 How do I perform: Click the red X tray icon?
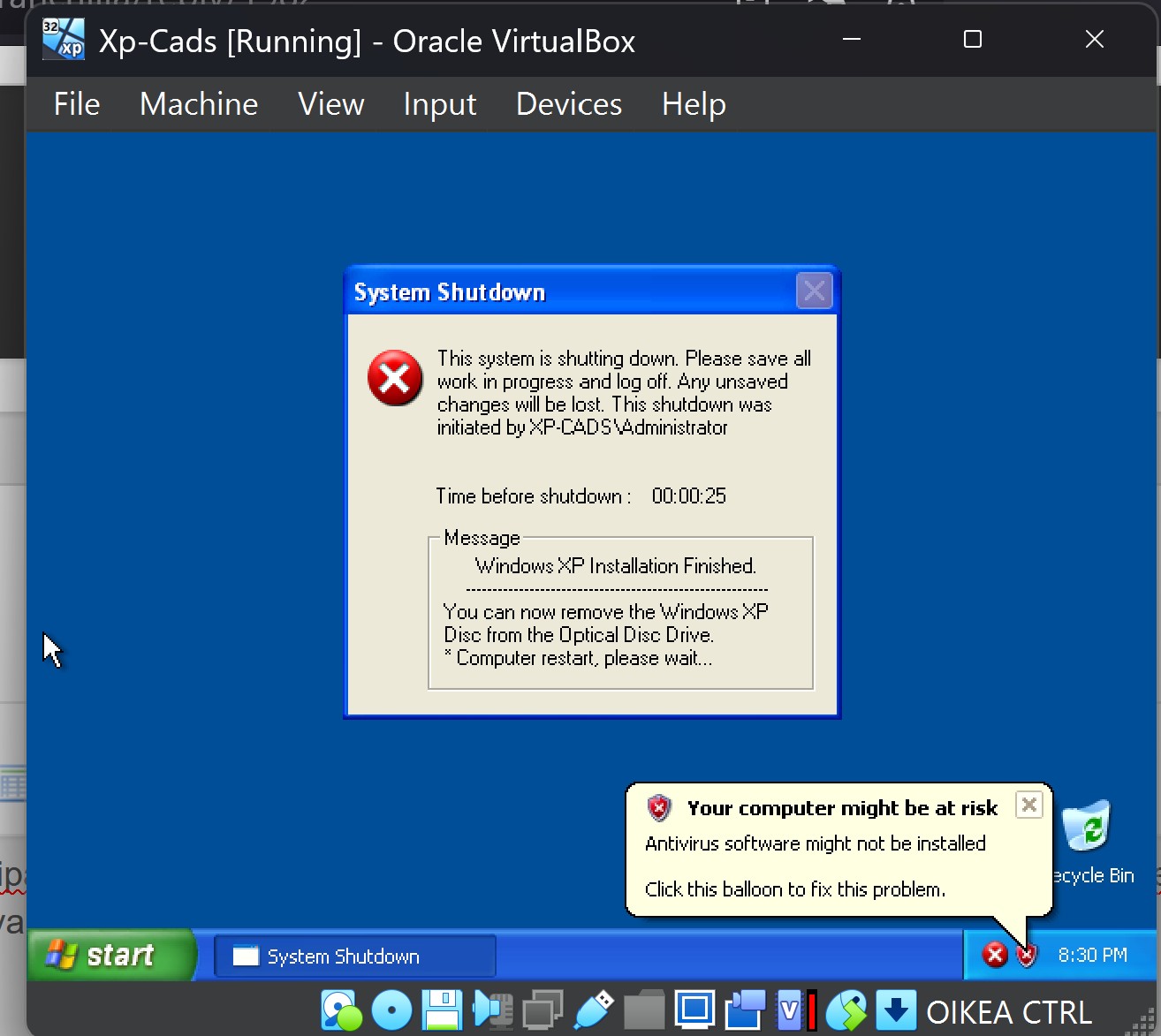[995, 955]
